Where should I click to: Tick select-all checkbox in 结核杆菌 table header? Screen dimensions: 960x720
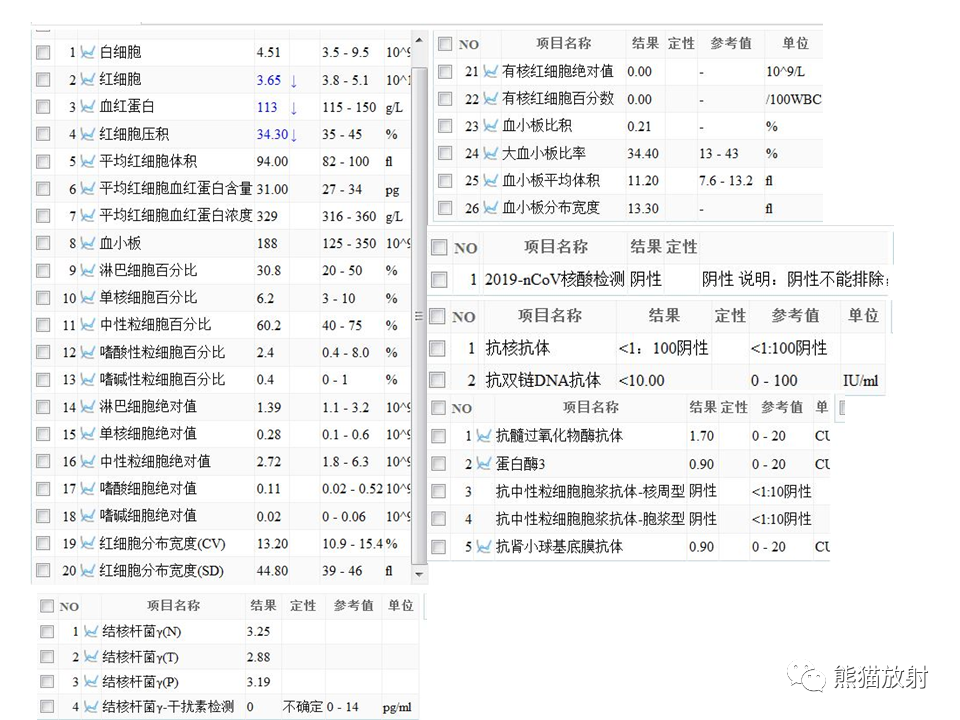pos(47,606)
